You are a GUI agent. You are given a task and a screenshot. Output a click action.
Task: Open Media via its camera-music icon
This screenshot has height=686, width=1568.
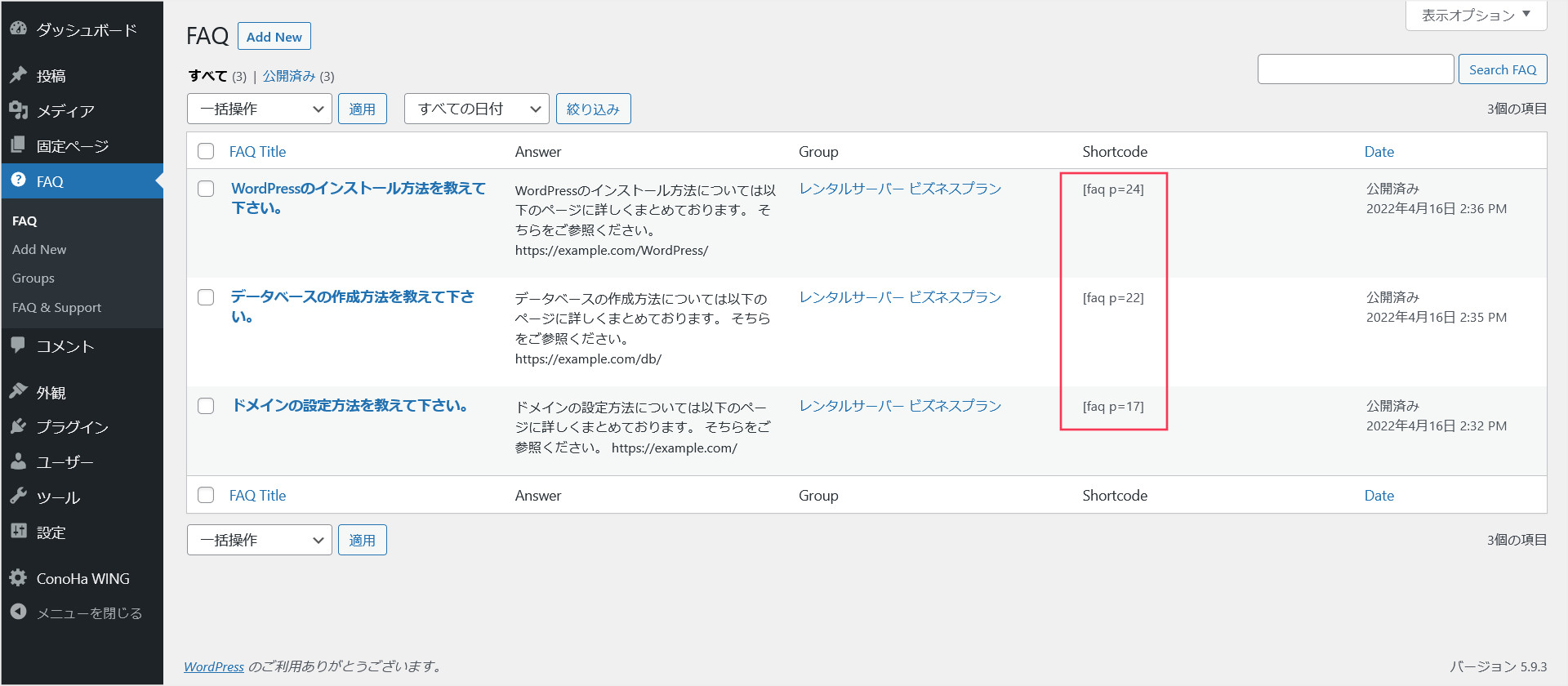19,110
